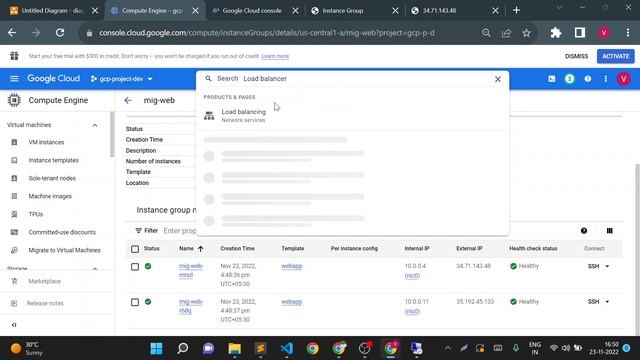The height and width of the screenshot is (360, 640).
Task: Check the mig-web-mtsd instance row checkbox
Action: (x=135, y=267)
